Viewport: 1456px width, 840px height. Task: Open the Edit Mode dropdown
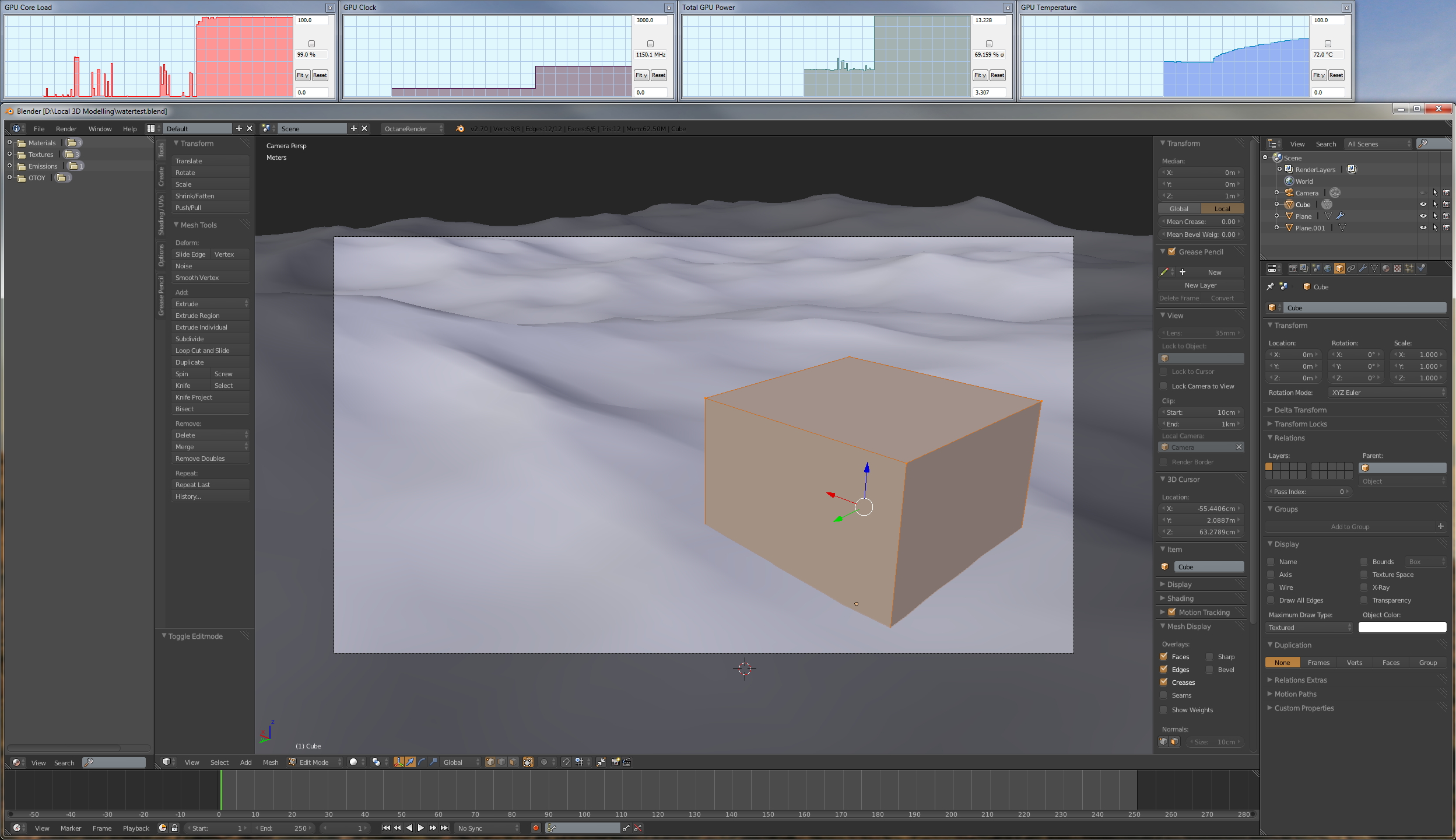315,762
